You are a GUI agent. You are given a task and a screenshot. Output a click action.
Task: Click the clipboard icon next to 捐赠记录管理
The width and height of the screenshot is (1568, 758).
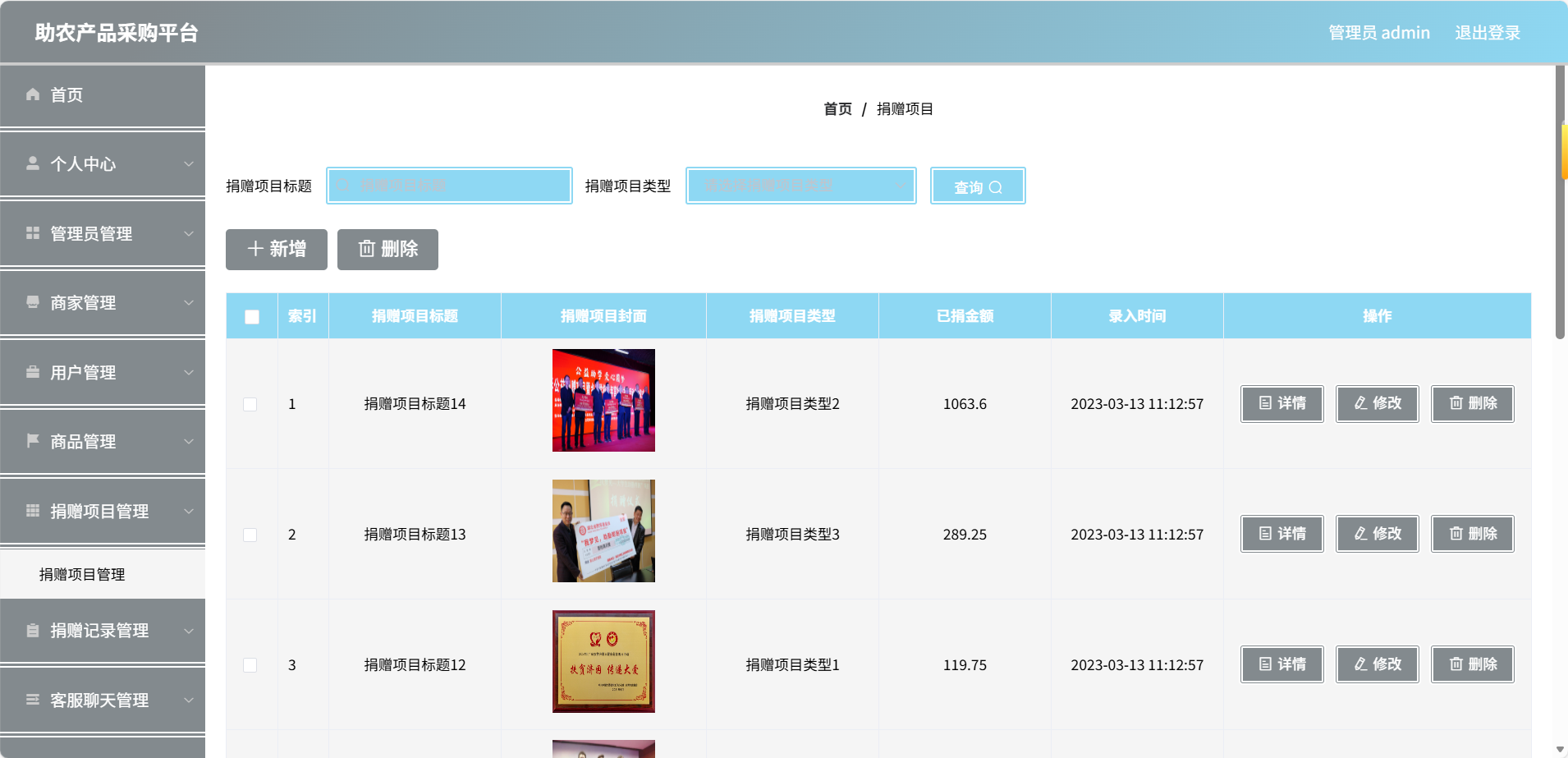point(33,631)
